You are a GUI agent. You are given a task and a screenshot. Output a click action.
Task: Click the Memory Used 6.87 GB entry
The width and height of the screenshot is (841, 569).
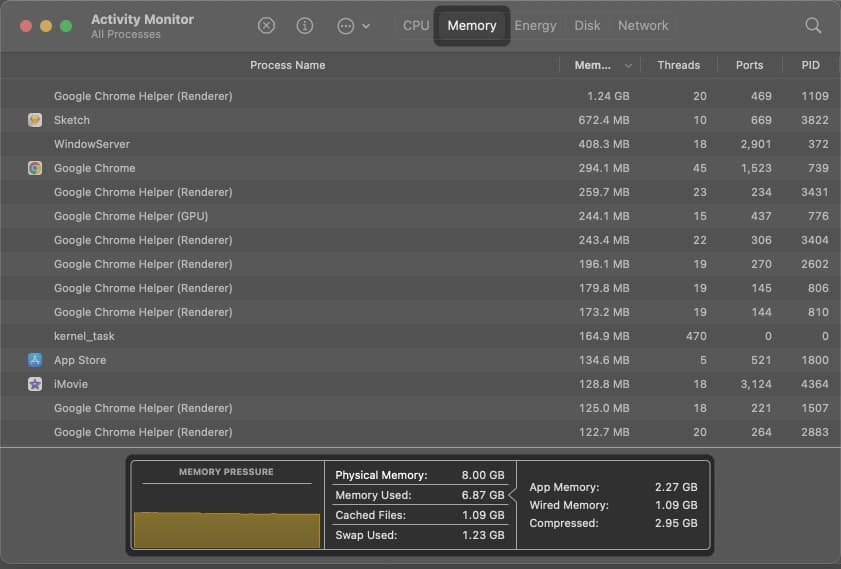[x=419, y=495]
